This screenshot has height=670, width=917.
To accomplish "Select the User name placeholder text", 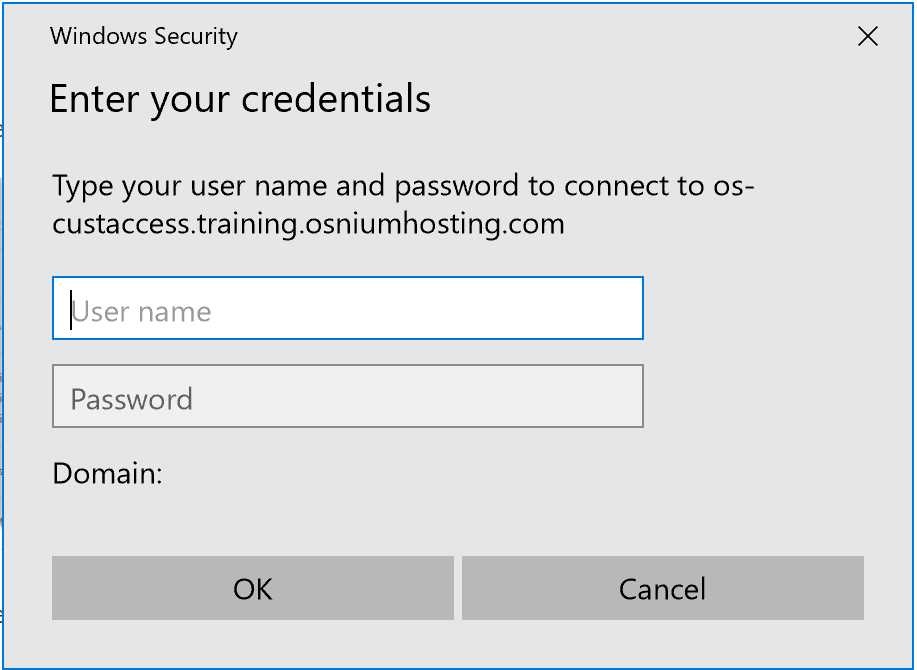I will [x=140, y=310].
